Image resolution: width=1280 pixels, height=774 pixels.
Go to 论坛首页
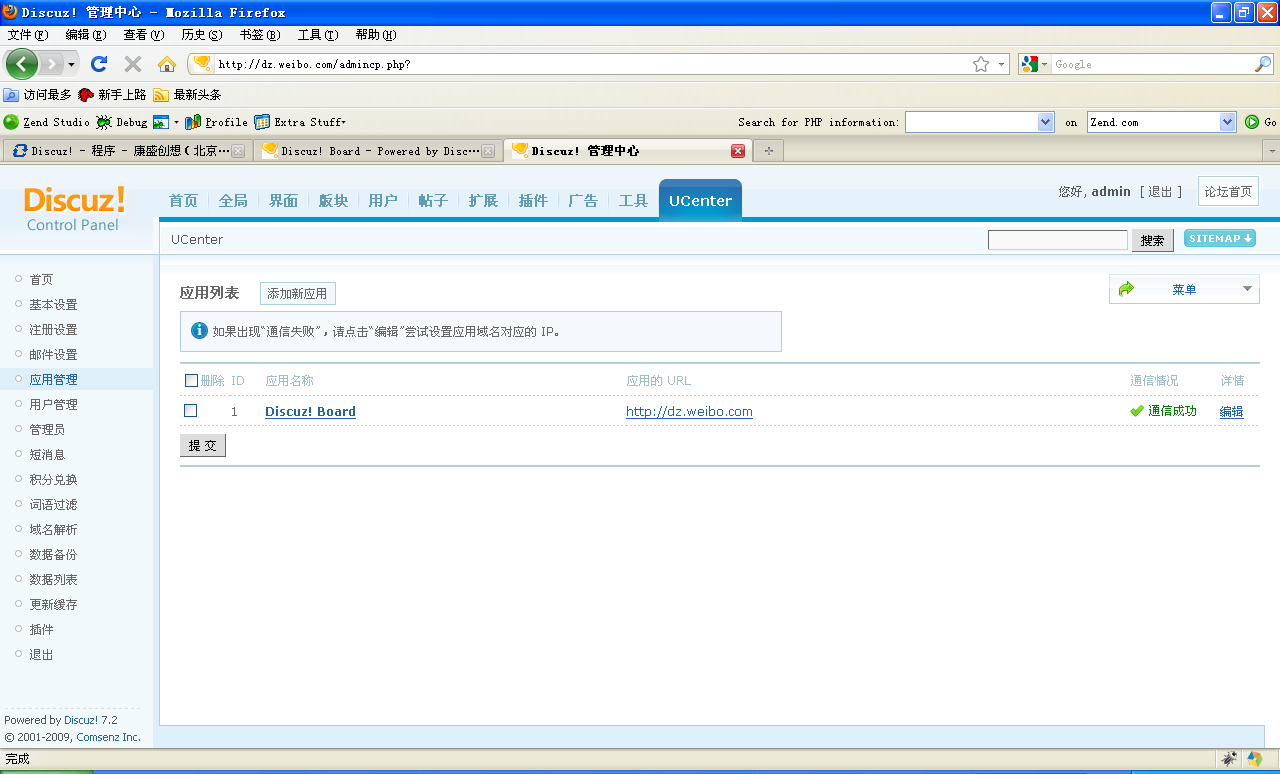[x=1228, y=191]
